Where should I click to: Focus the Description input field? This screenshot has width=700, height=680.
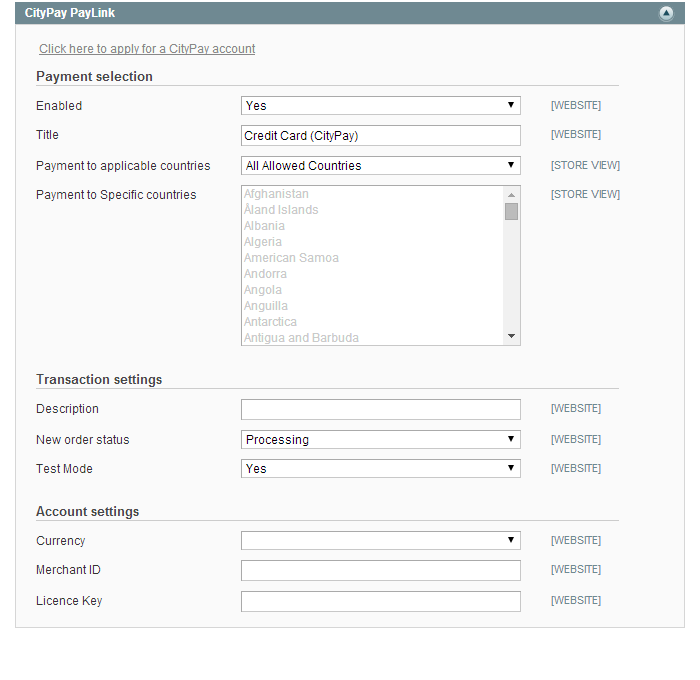[381, 409]
